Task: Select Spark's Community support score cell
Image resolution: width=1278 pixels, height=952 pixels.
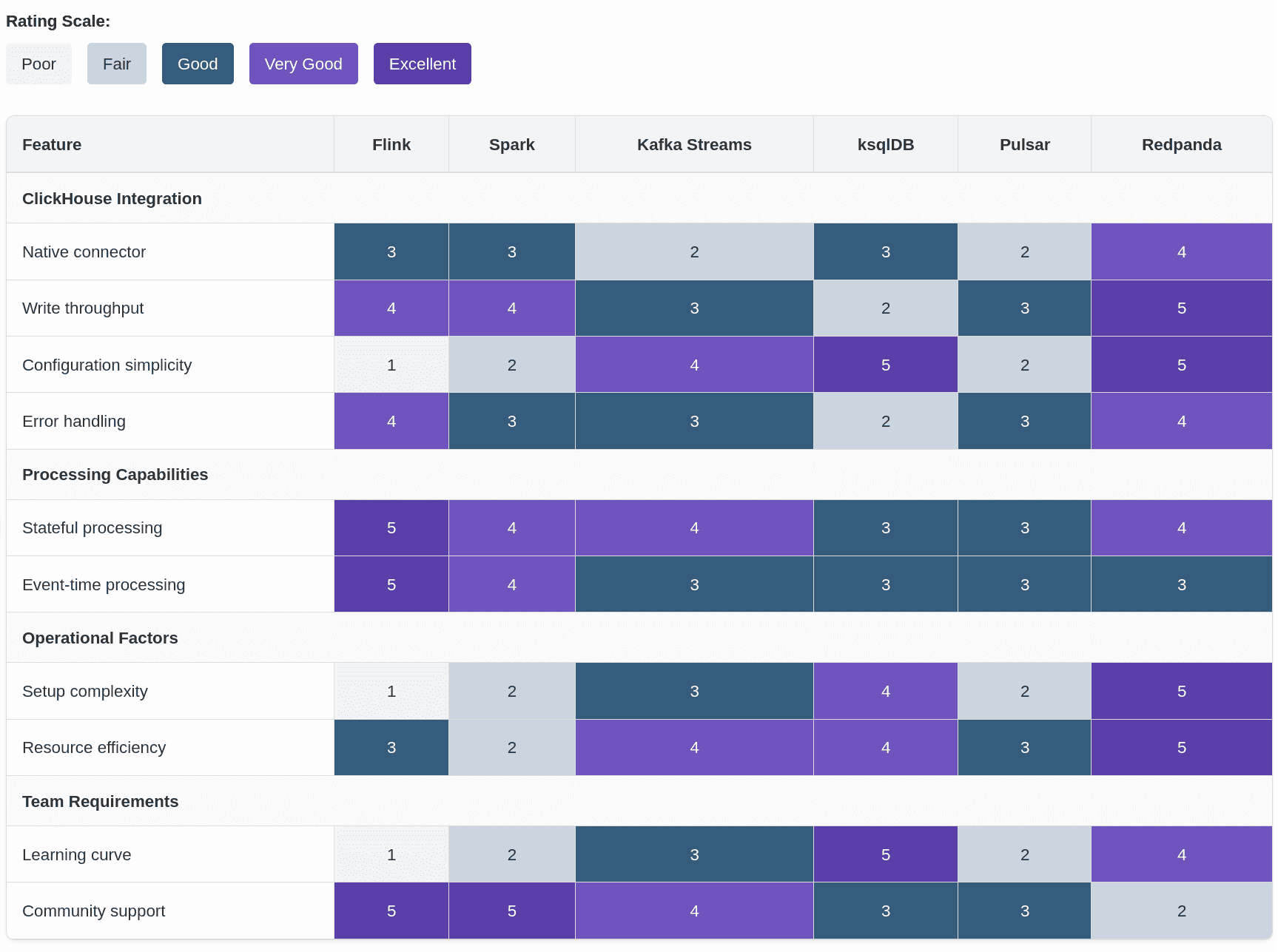Action: pos(512,911)
